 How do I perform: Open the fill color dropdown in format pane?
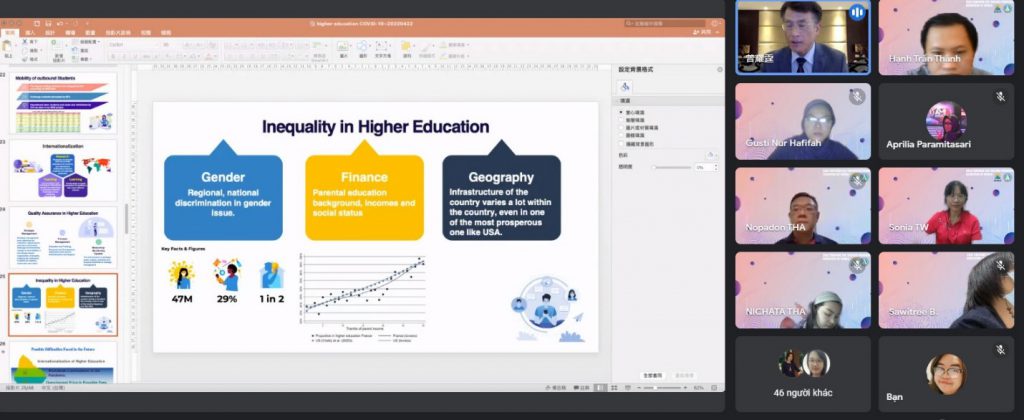pyautogui.click(x=711, y=155)
